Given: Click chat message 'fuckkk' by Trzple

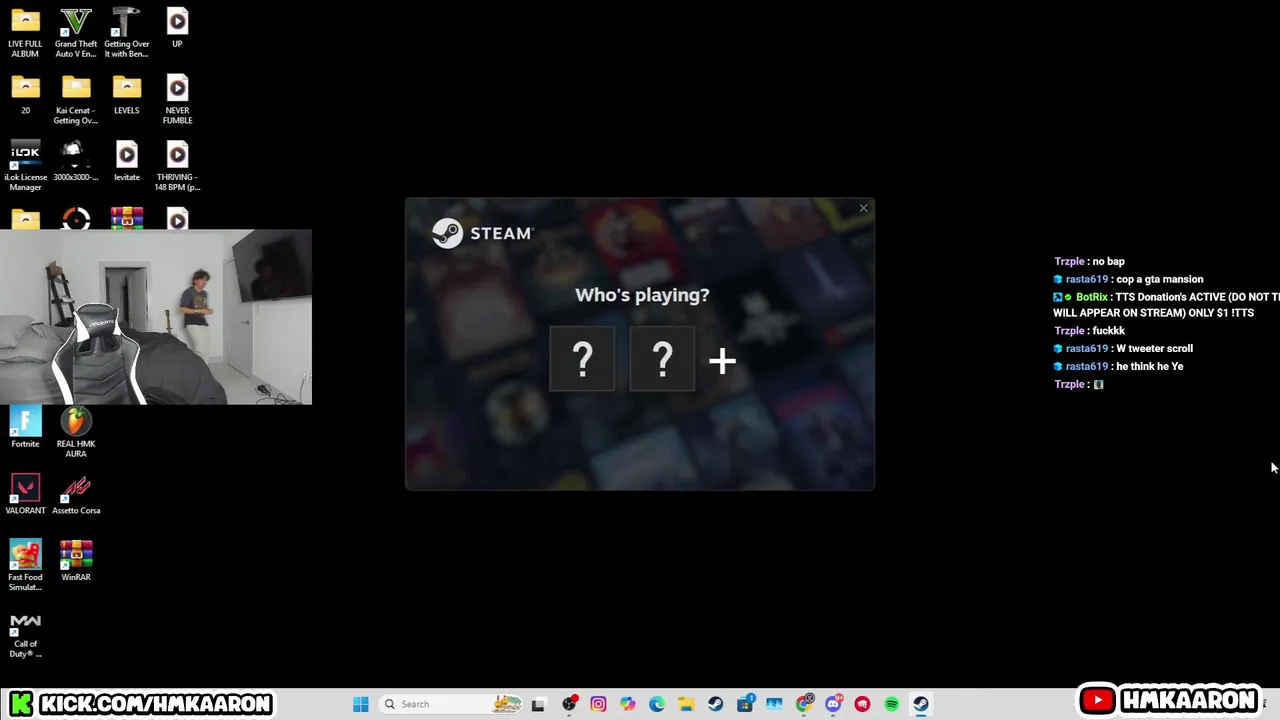Looking at the screenshot, I should pos(1109,330).
